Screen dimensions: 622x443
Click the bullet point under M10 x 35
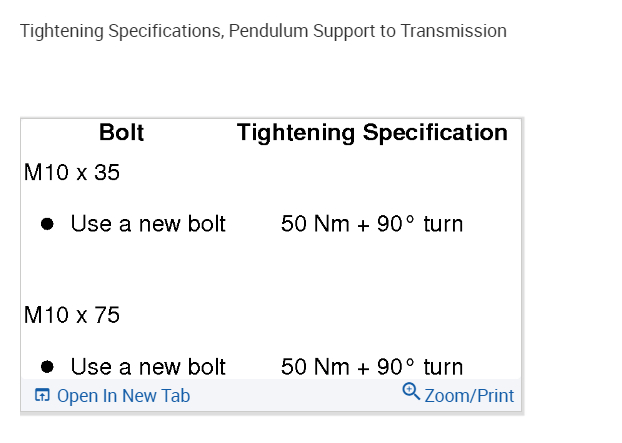(46, 225)
